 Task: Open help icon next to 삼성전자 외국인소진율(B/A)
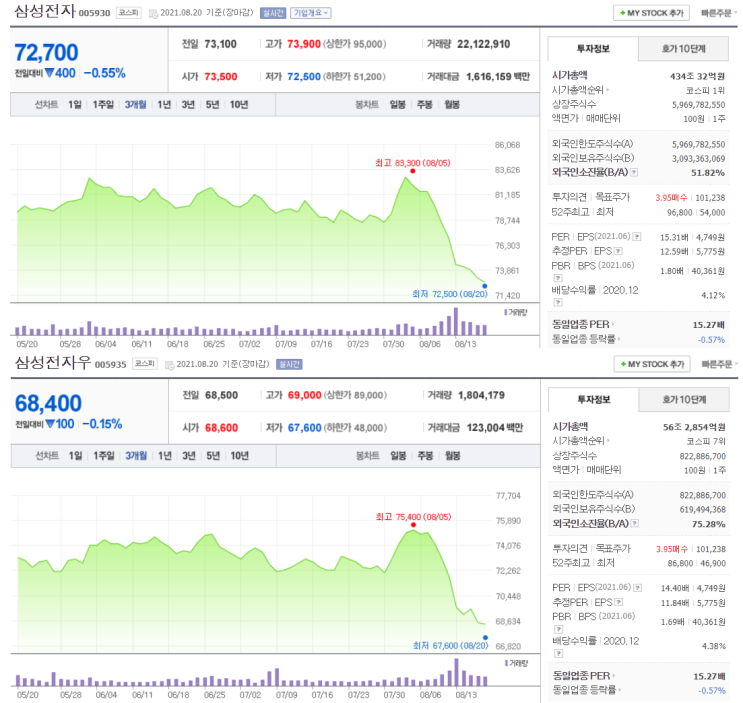[x=634, y=172]
